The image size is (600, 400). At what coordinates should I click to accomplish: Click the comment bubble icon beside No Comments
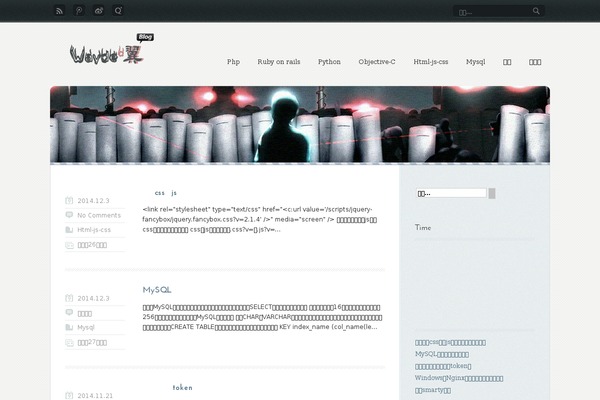point(69,215)
